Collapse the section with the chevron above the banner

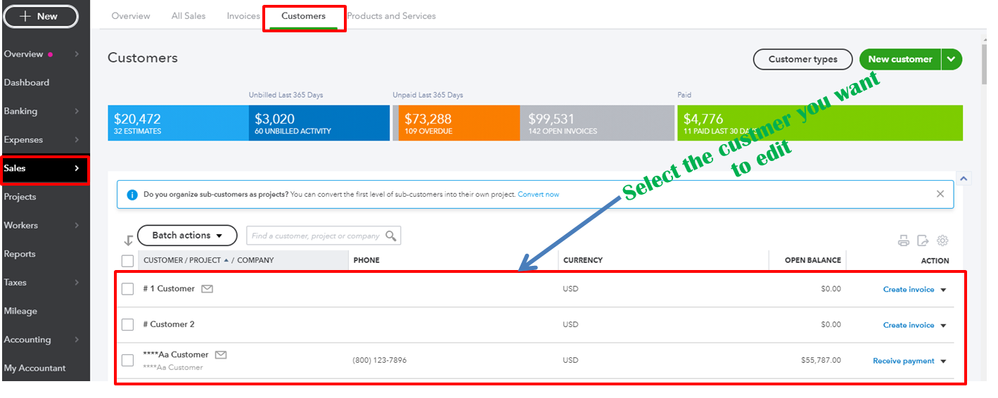pyautogui.click(x=964, y=179)
